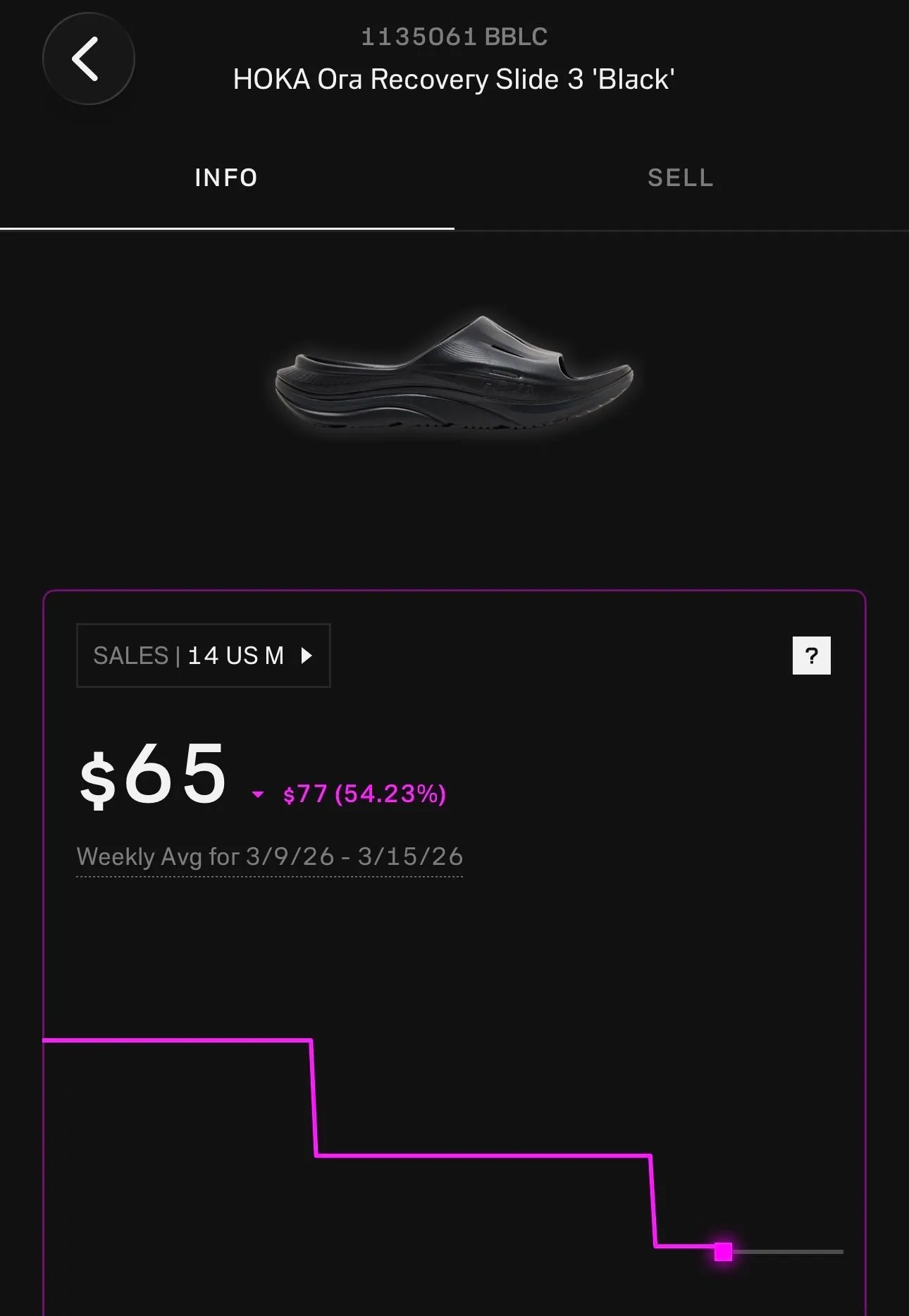
Task: Click the Weekly Avg date range link
Action: pos(269,857)
